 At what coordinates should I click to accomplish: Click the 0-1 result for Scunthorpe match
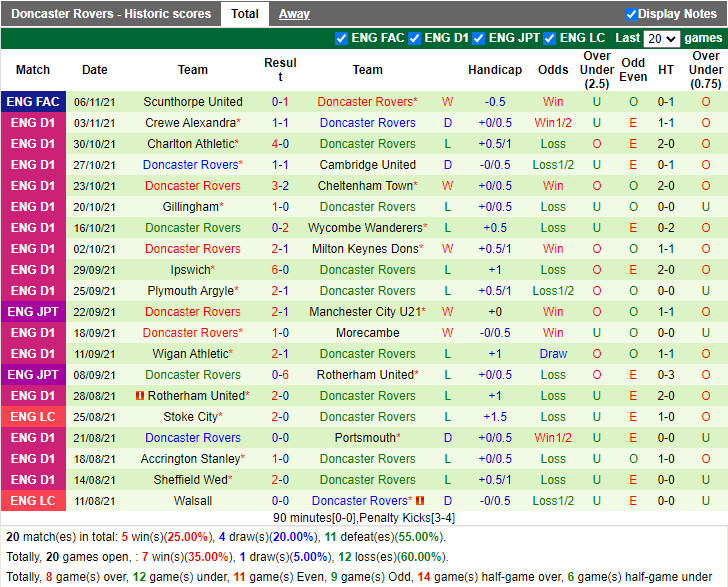280,102
